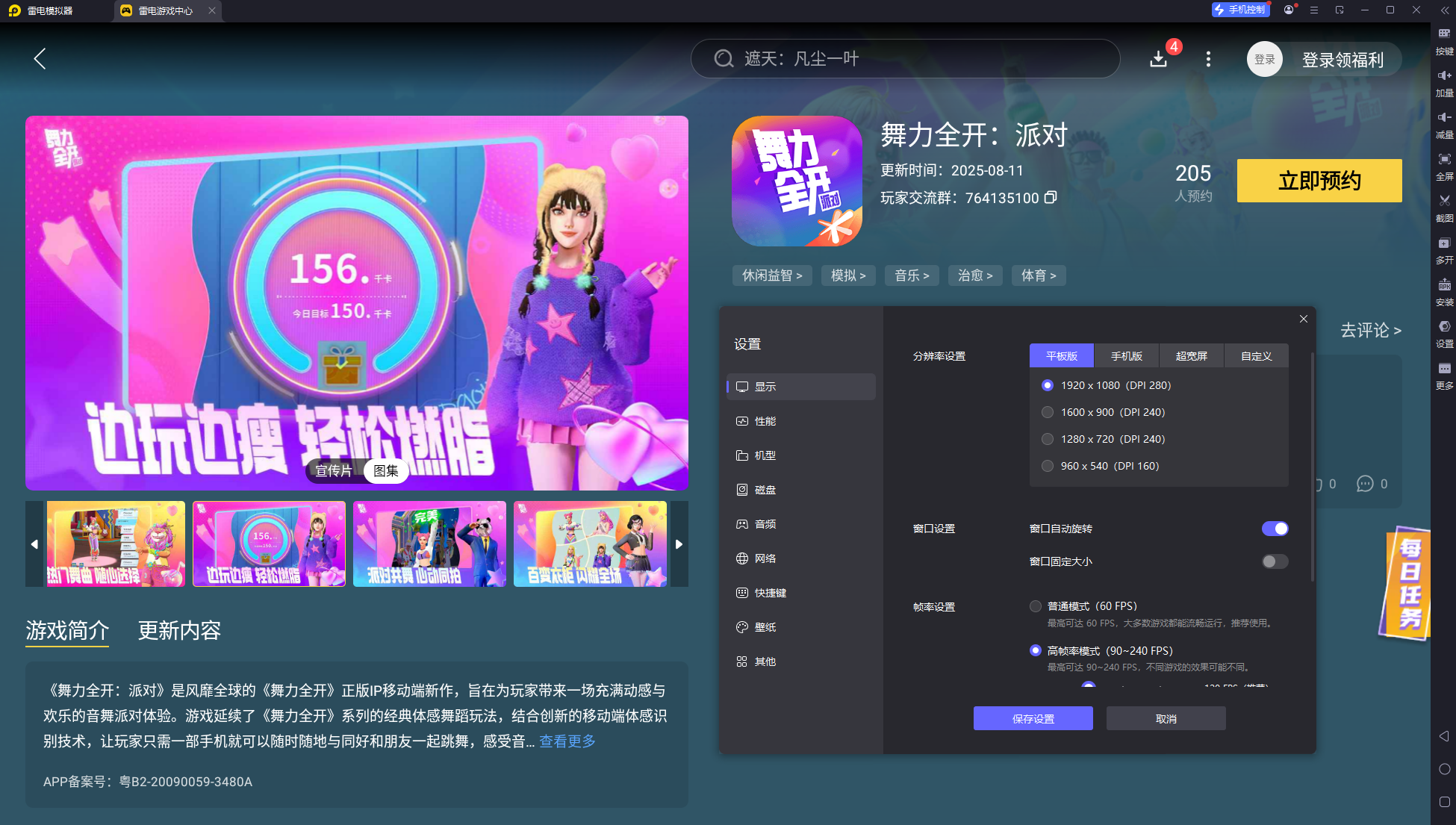
Task: Open the three-dot more menu near search
Action: pyautogui.click(x=1208, y=59)
